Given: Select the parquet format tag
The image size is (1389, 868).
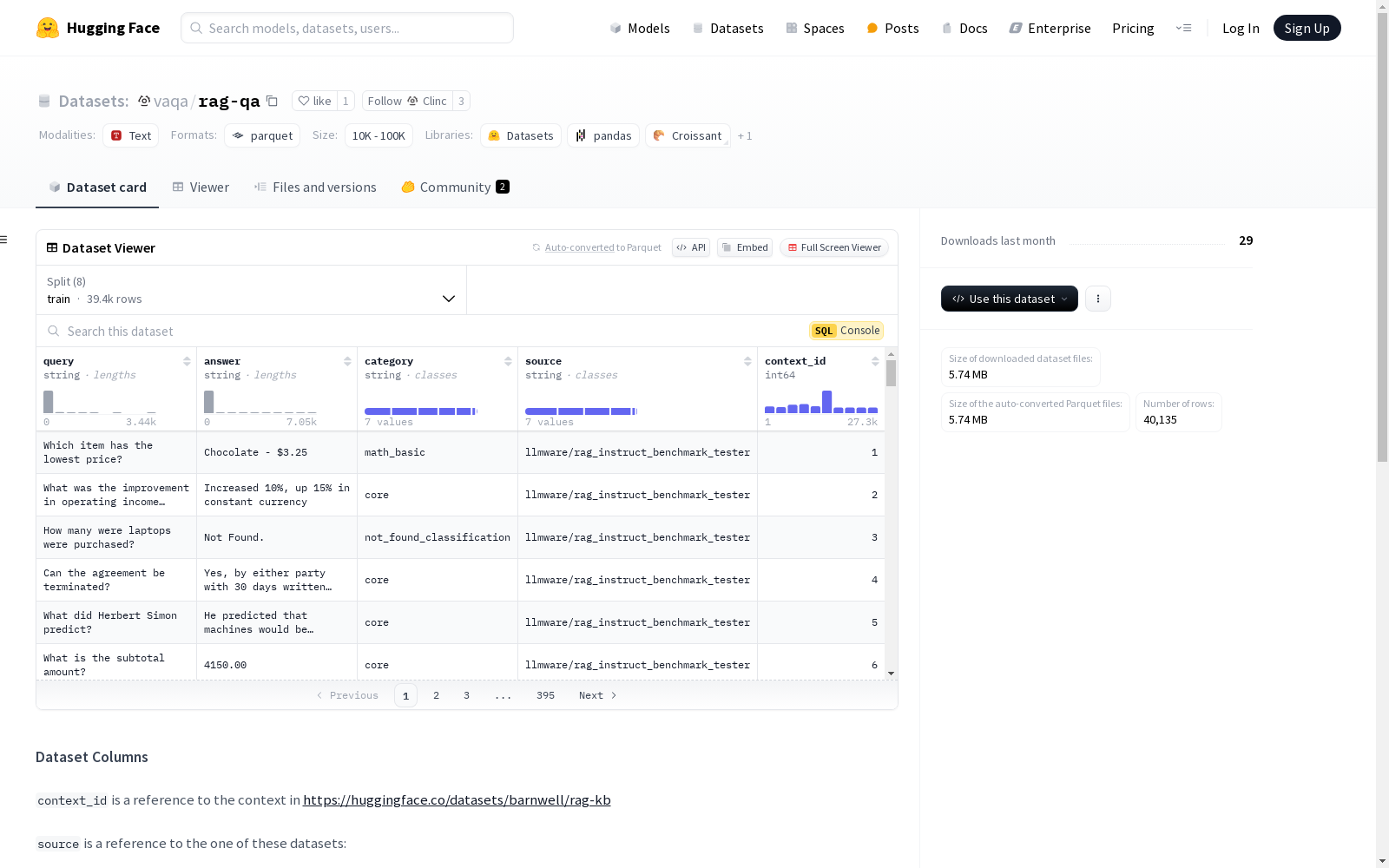Looking at the screenshot, I should pyautogui.click(x=262, y=135).
